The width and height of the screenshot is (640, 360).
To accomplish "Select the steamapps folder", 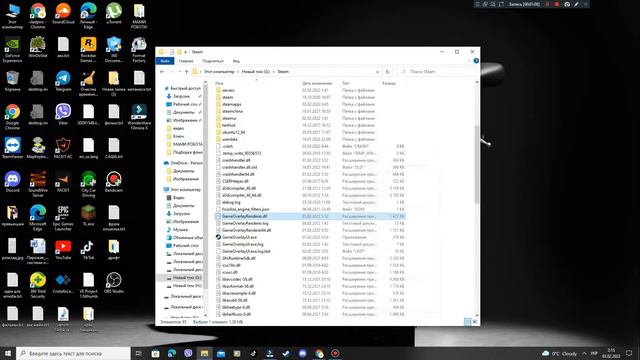I will [x=232, y=104].
